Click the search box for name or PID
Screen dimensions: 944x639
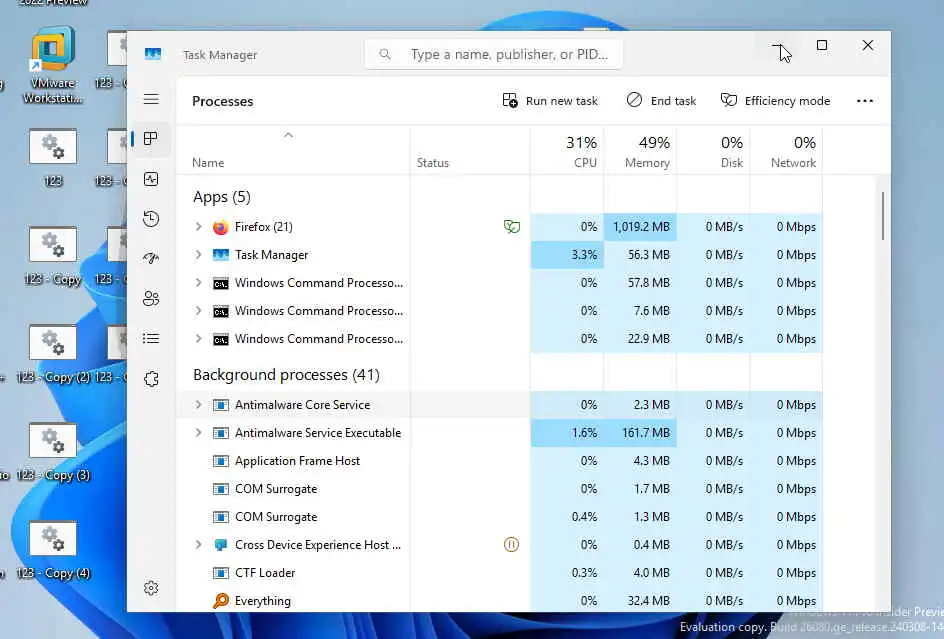[x=494, y=54]
